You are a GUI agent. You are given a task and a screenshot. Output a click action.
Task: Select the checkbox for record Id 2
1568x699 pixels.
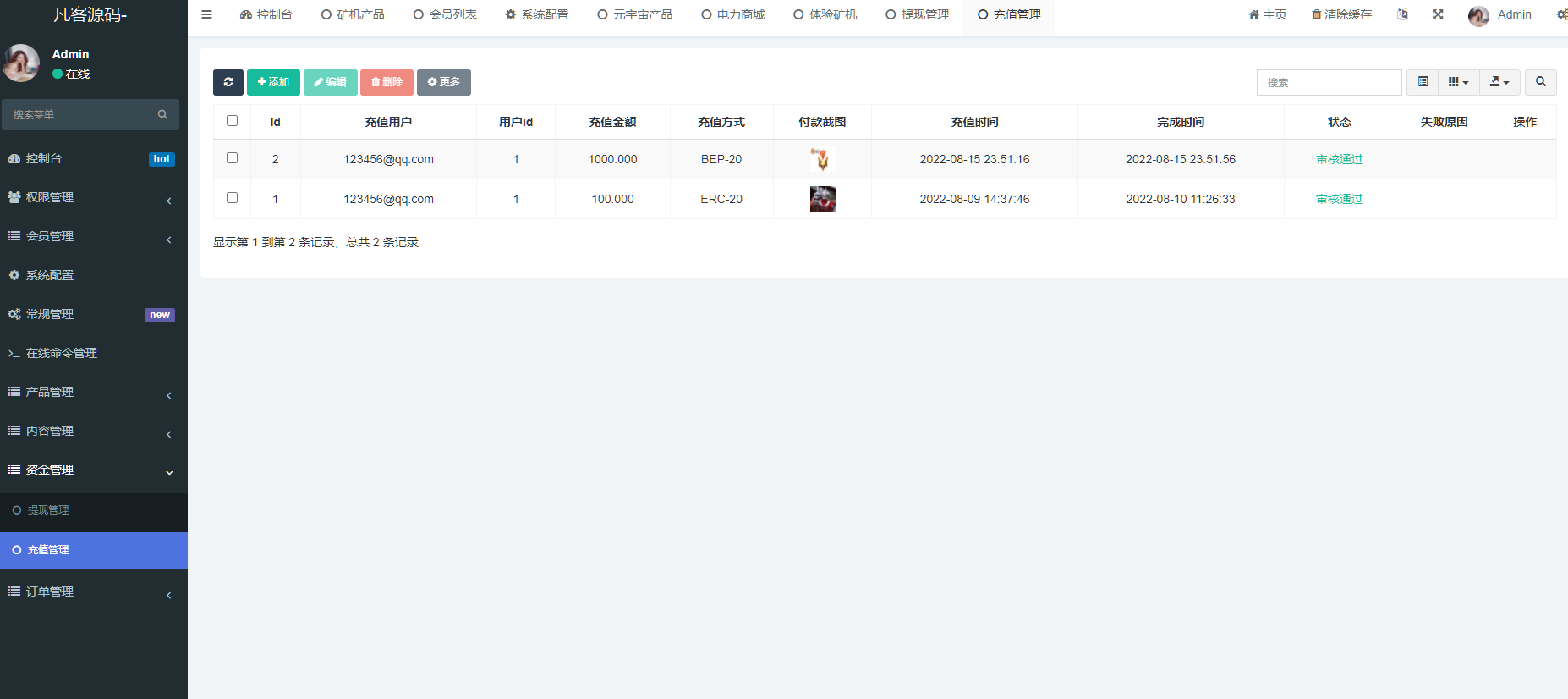click(233, 158)
